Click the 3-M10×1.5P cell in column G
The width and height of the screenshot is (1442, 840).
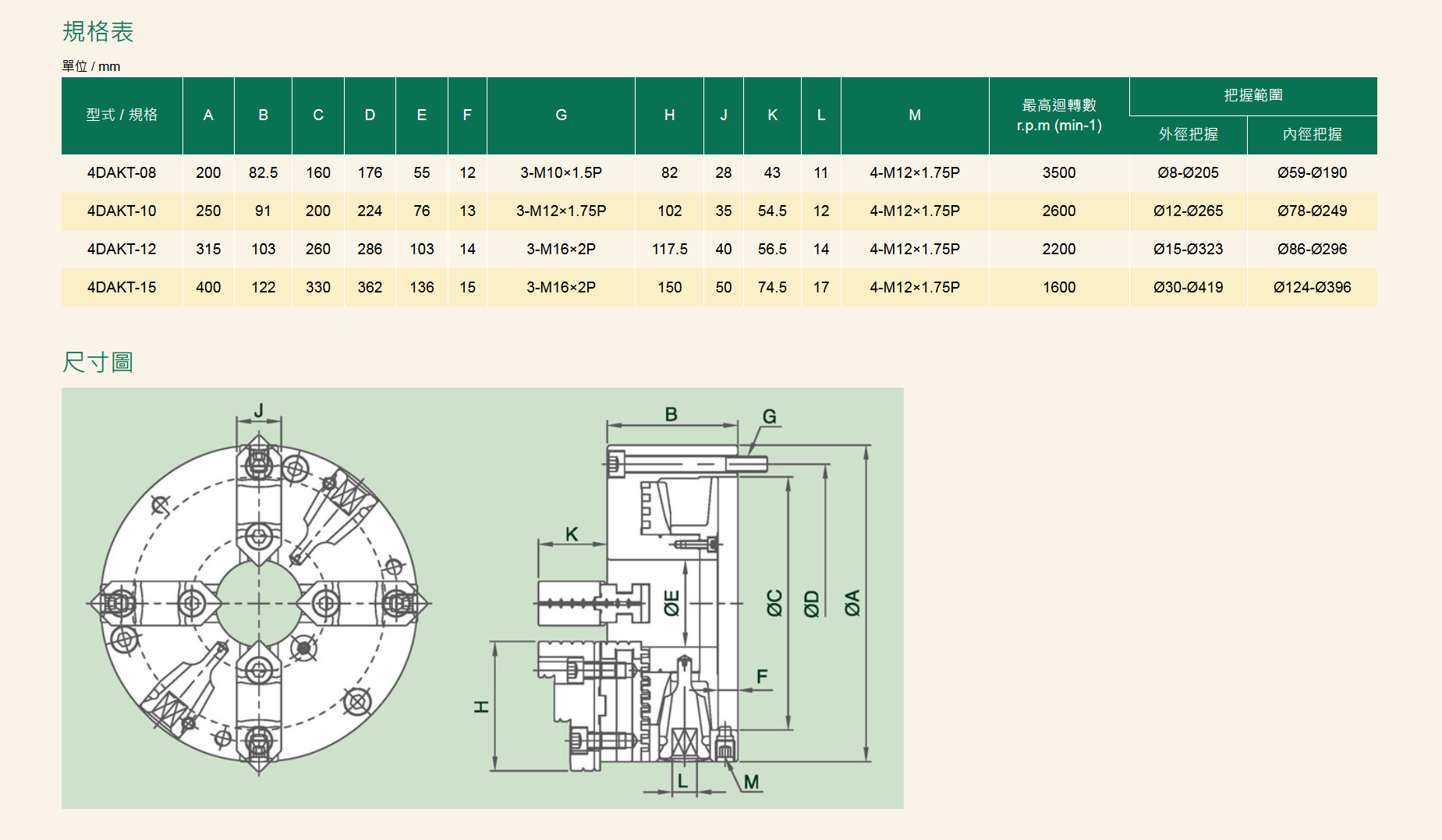click(x=561, y=173)
